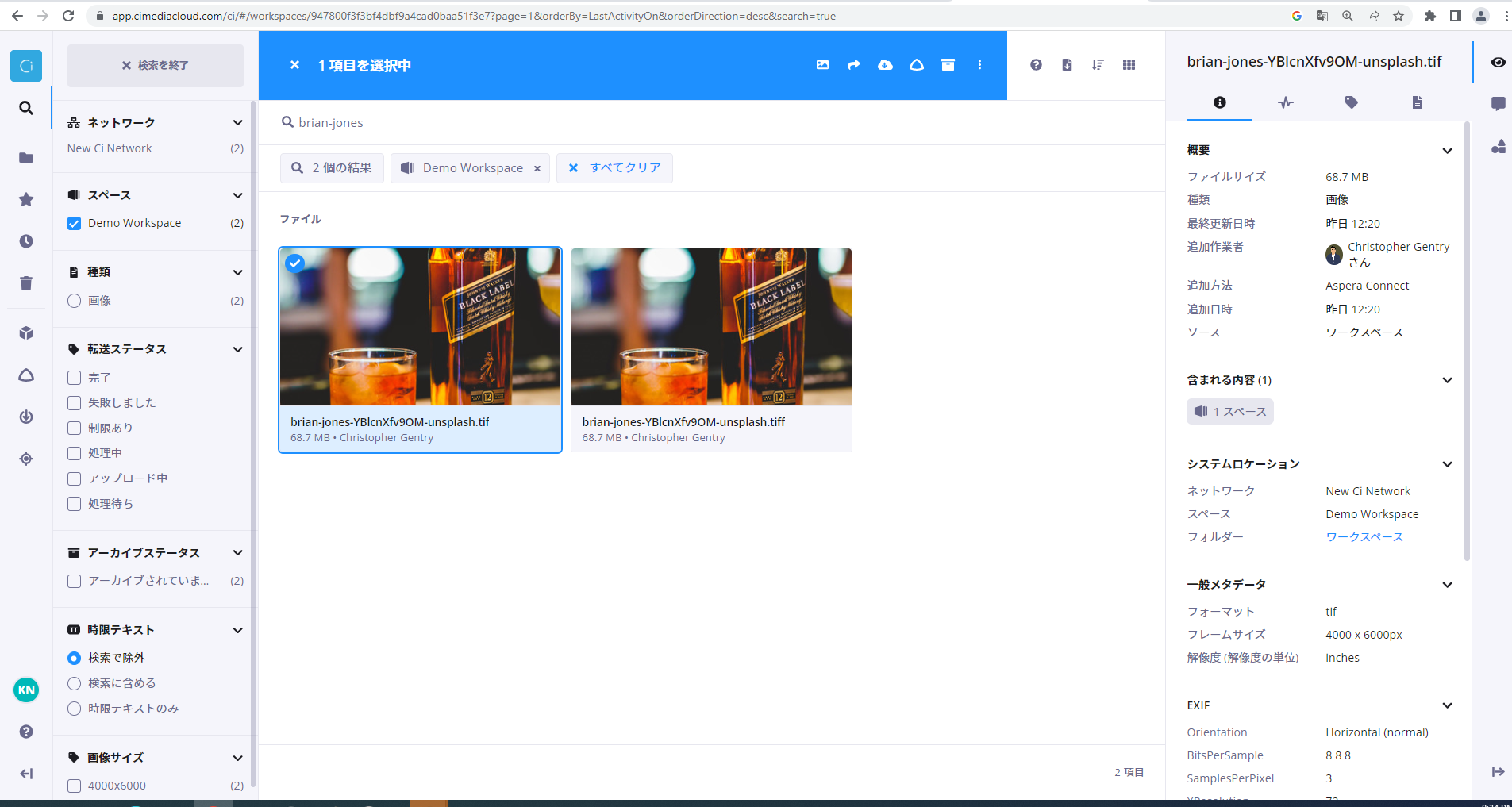Select the 画像 type radio button
The height and width of the screenshot is (807, 1512).
(75, 301)
